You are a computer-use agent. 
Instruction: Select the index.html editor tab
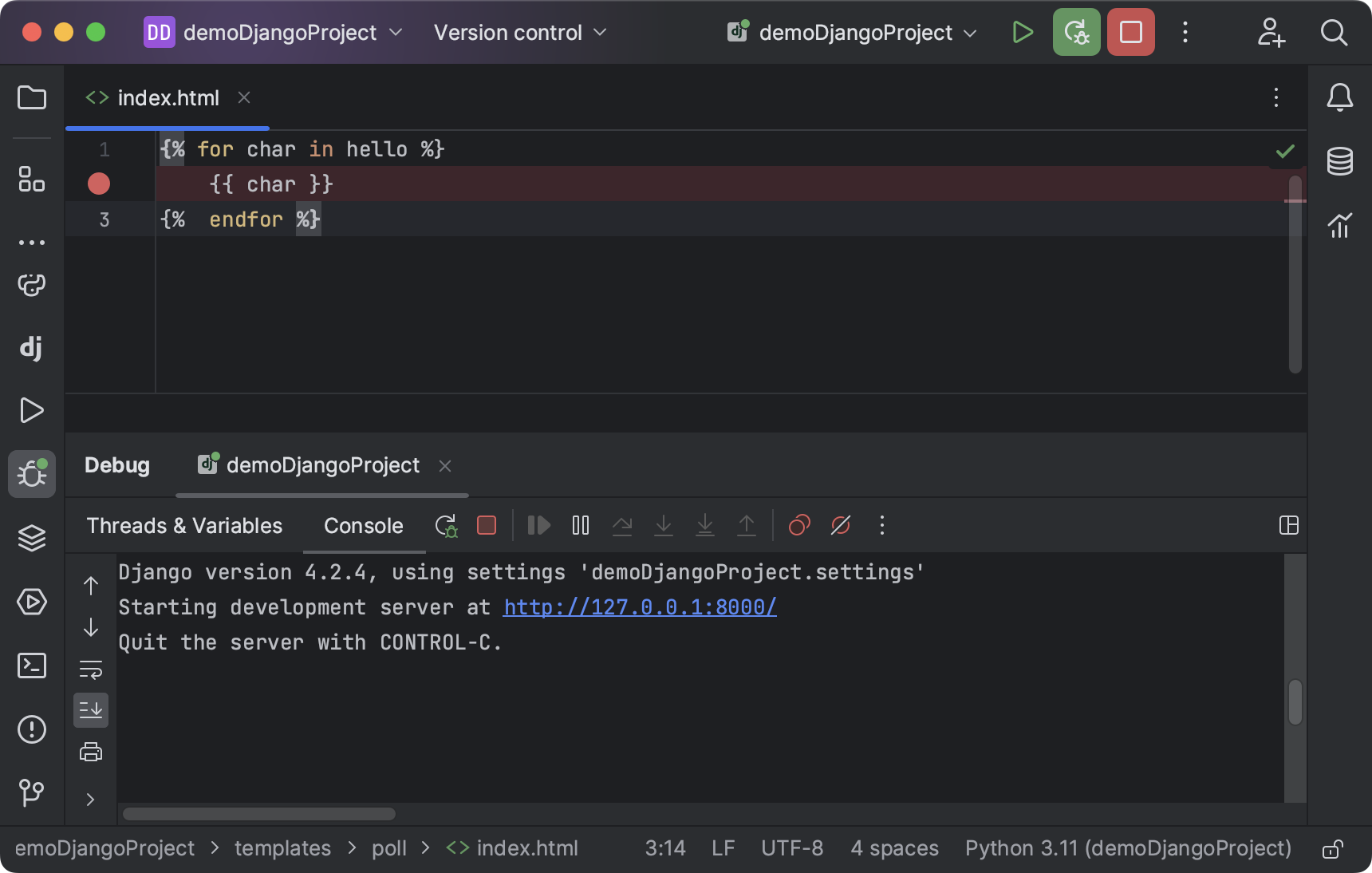[168, 97]
